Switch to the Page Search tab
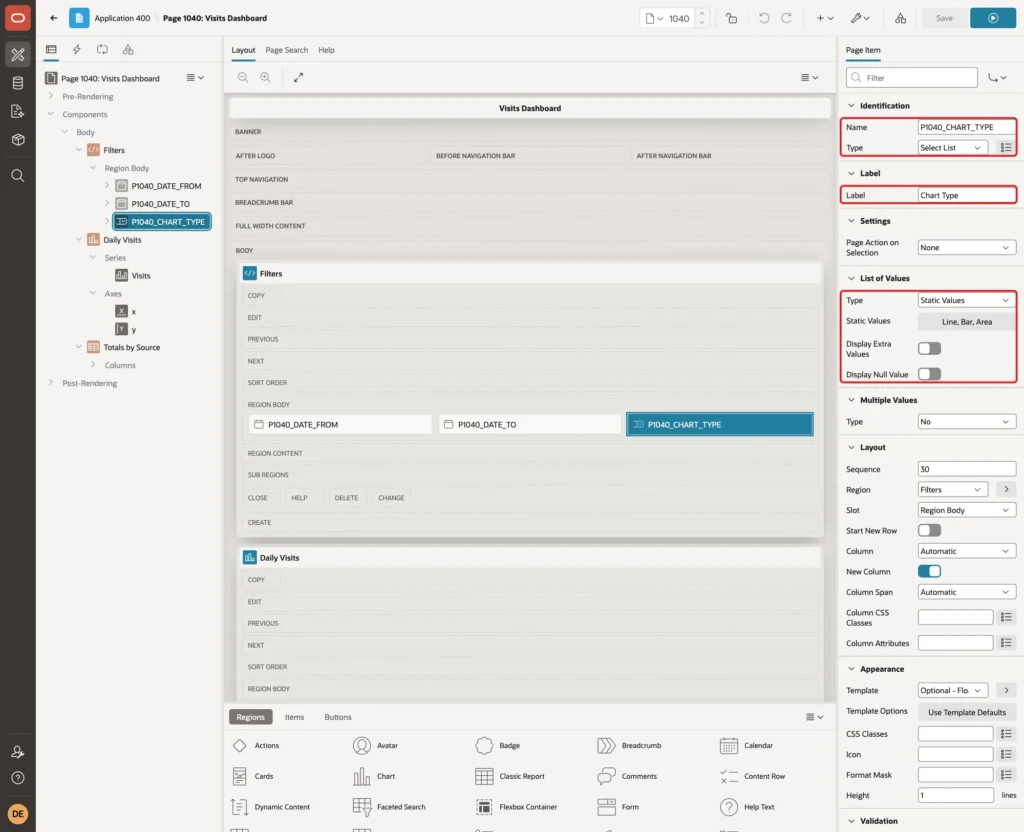 [286, 50]
